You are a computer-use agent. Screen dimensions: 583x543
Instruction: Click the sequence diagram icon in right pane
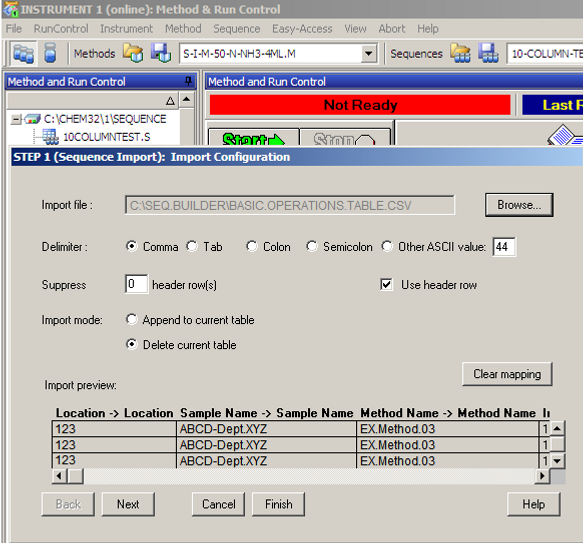coord(565,135)
